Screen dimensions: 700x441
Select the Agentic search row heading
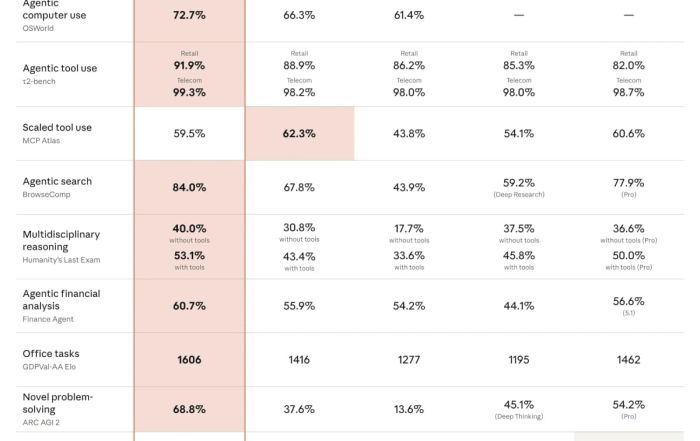tap(57, 181)
